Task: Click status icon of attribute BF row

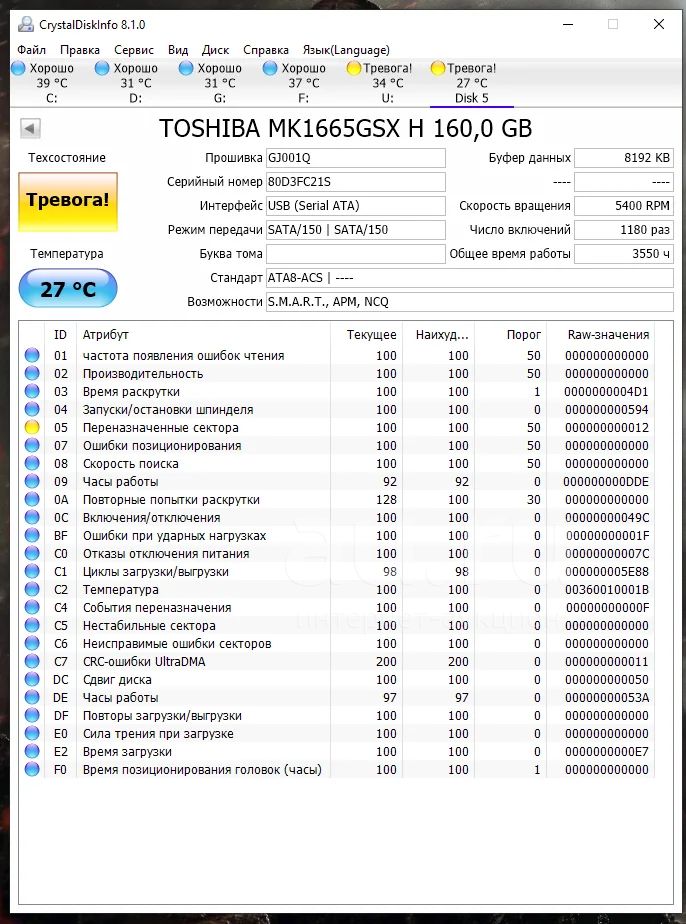Action: click(x=32, y=535)
